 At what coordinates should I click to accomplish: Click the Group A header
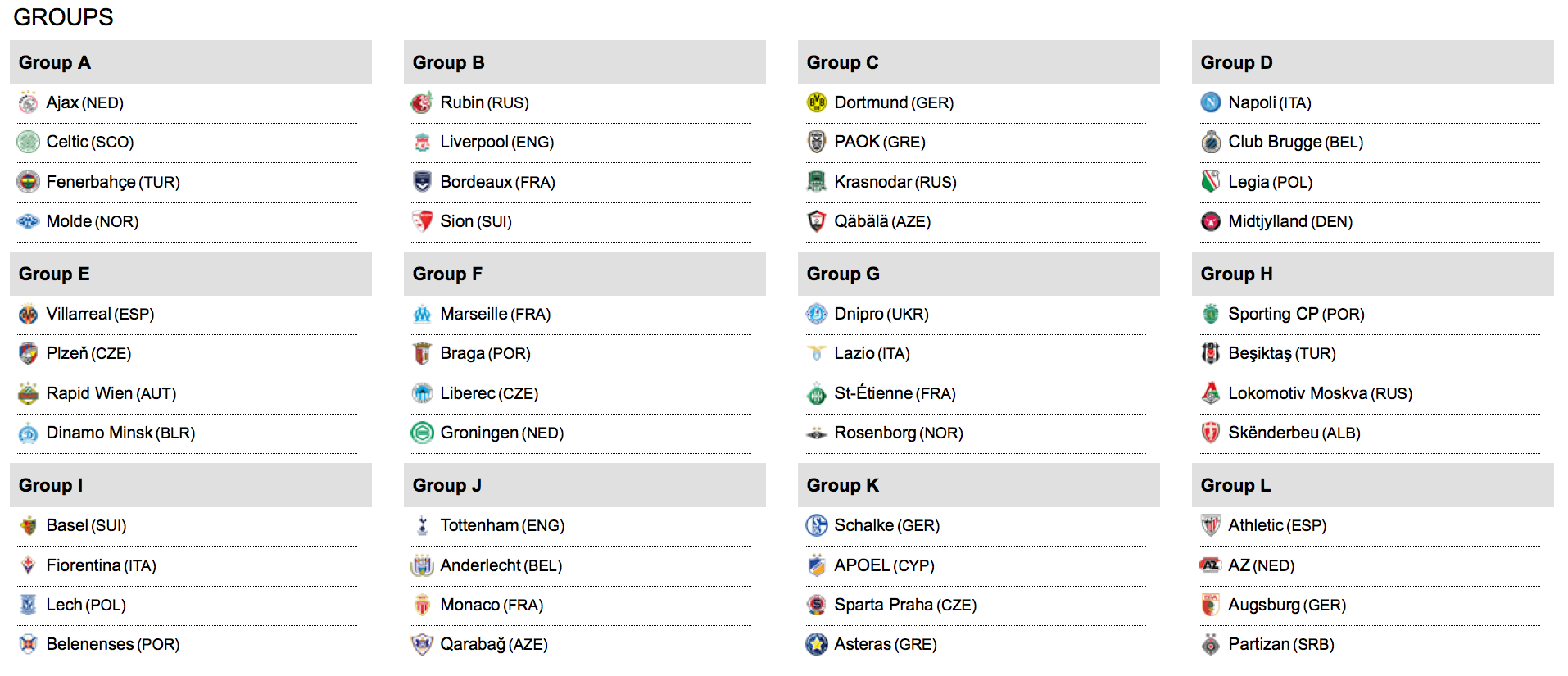point(55,63)
